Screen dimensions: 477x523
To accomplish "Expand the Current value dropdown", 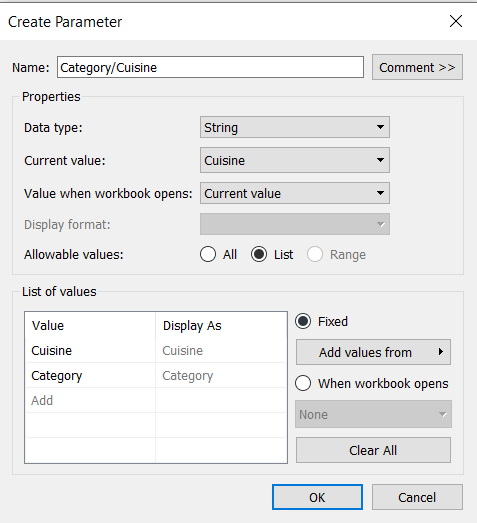I will click(295, 160).
